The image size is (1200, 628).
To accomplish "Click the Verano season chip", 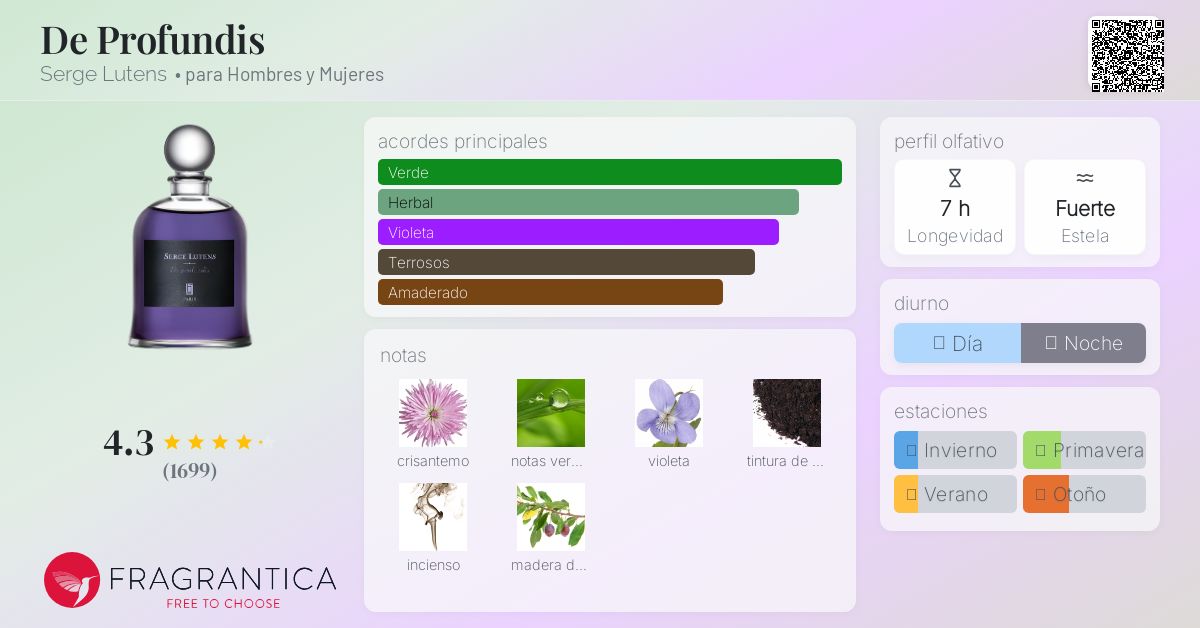I will click(x=955, y=494).
